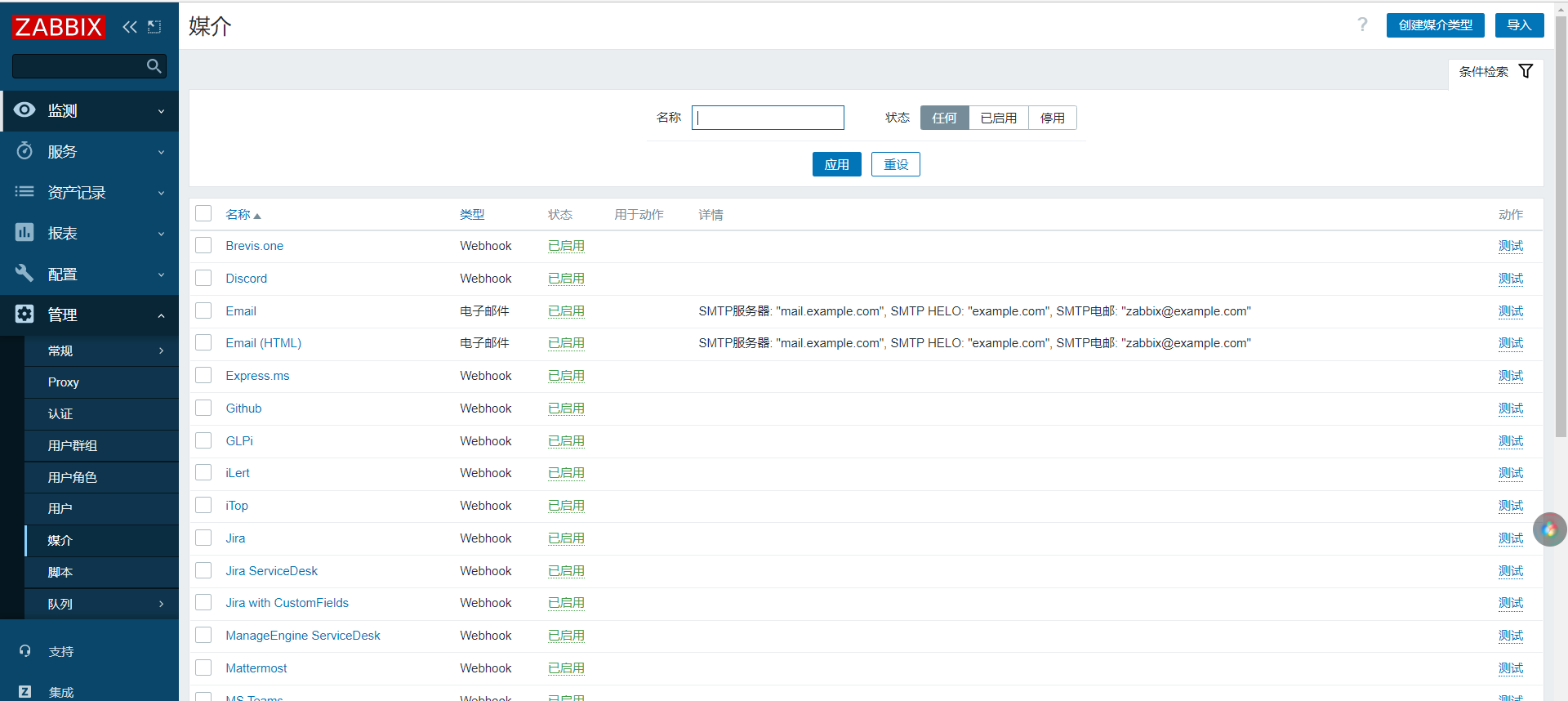The image size is (1568, 701).
Task: Open the 用户群组 menu item
Action: 101,446
